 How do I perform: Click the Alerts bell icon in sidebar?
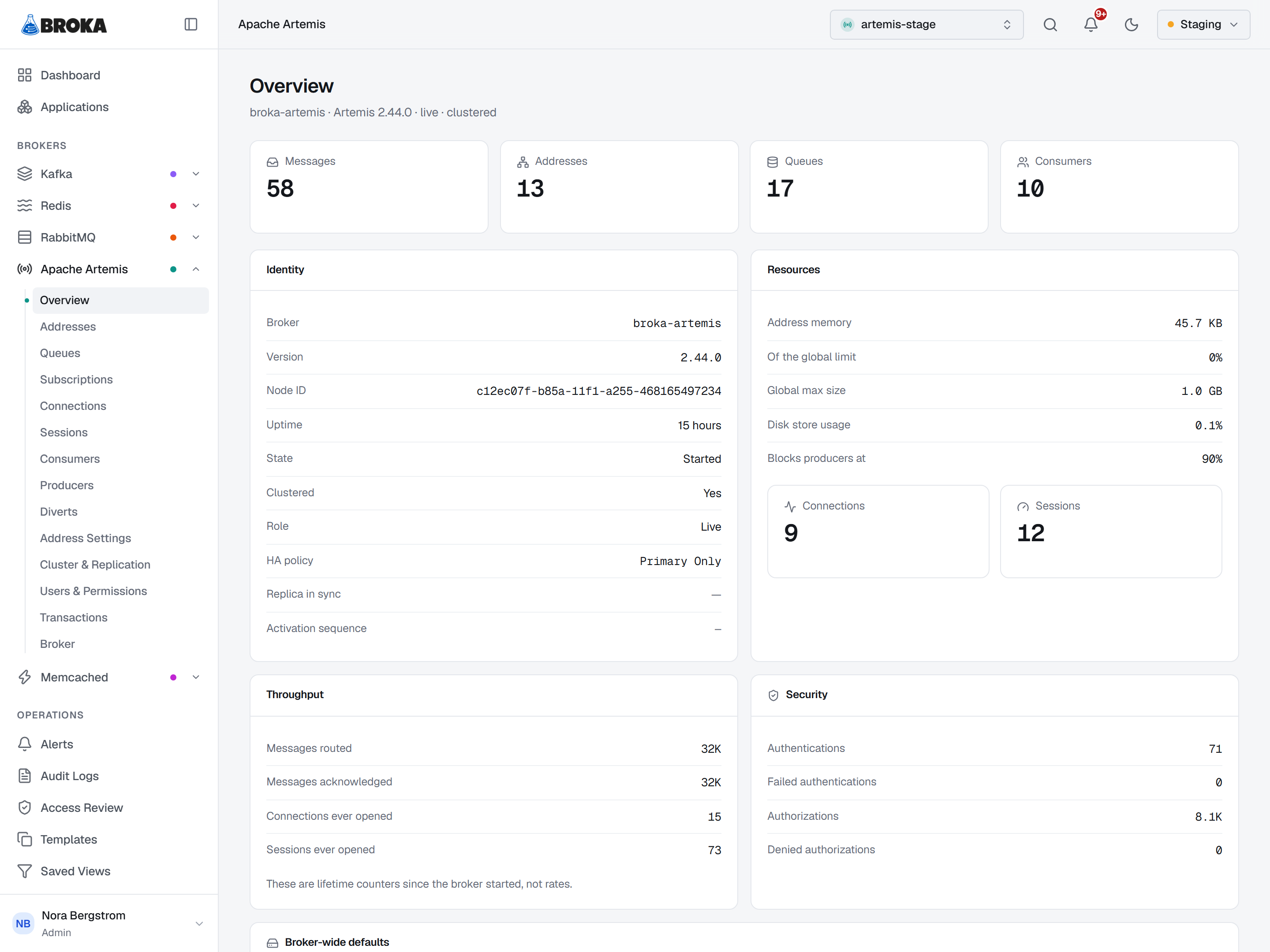[25, 744]
